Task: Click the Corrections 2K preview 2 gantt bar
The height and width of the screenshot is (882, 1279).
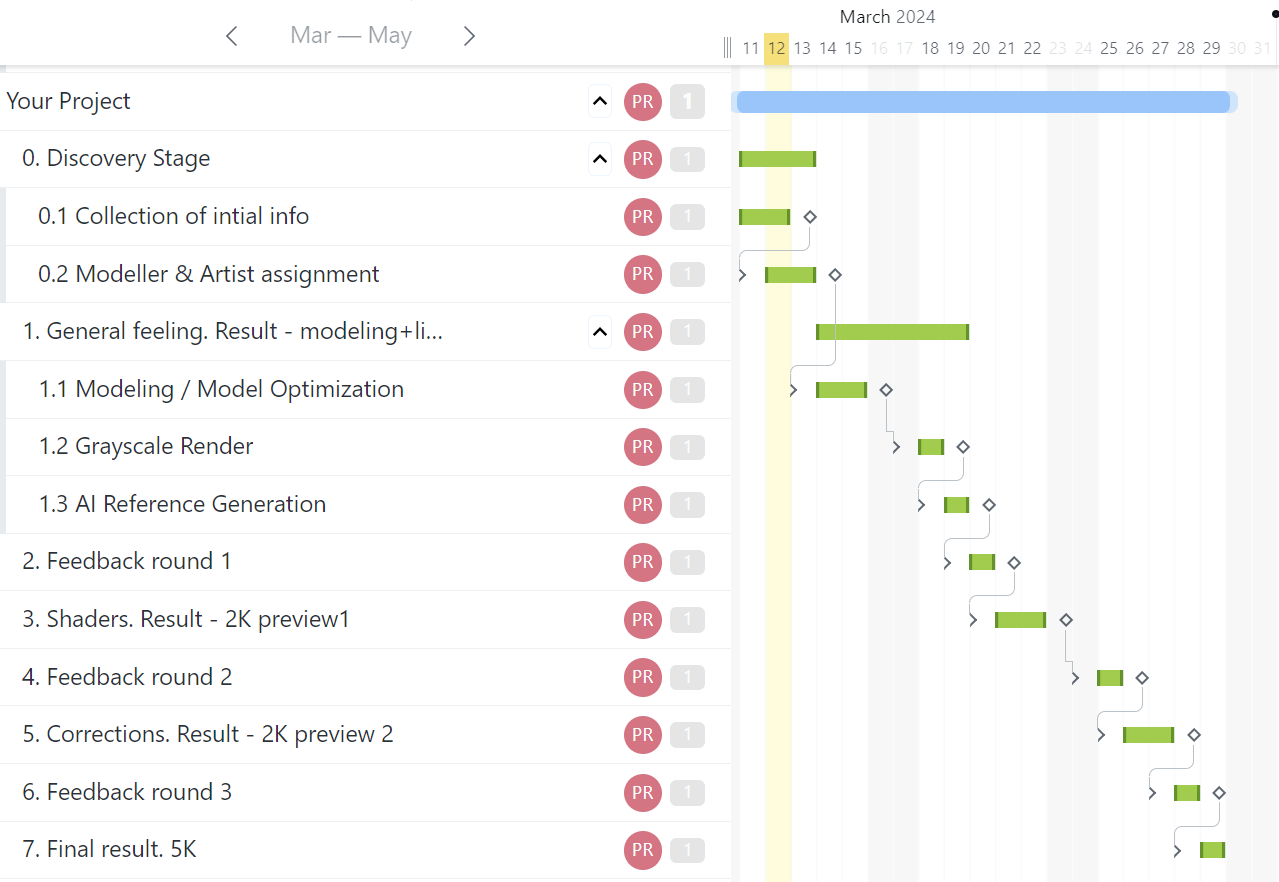Action: tap(1148, 735)
